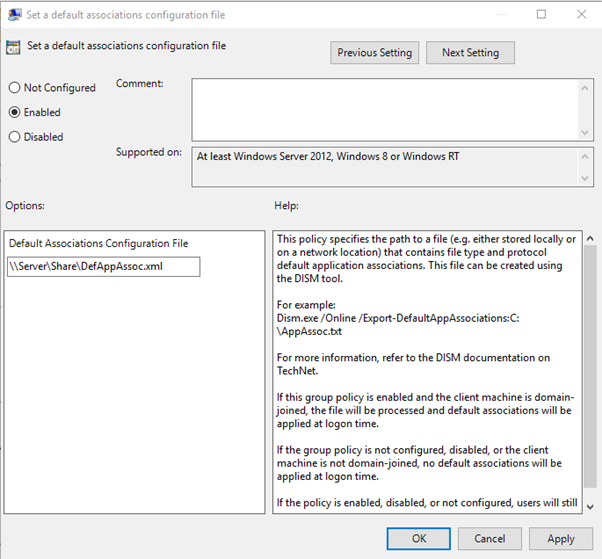Go to Next Setting

click(x=470, y=53)
